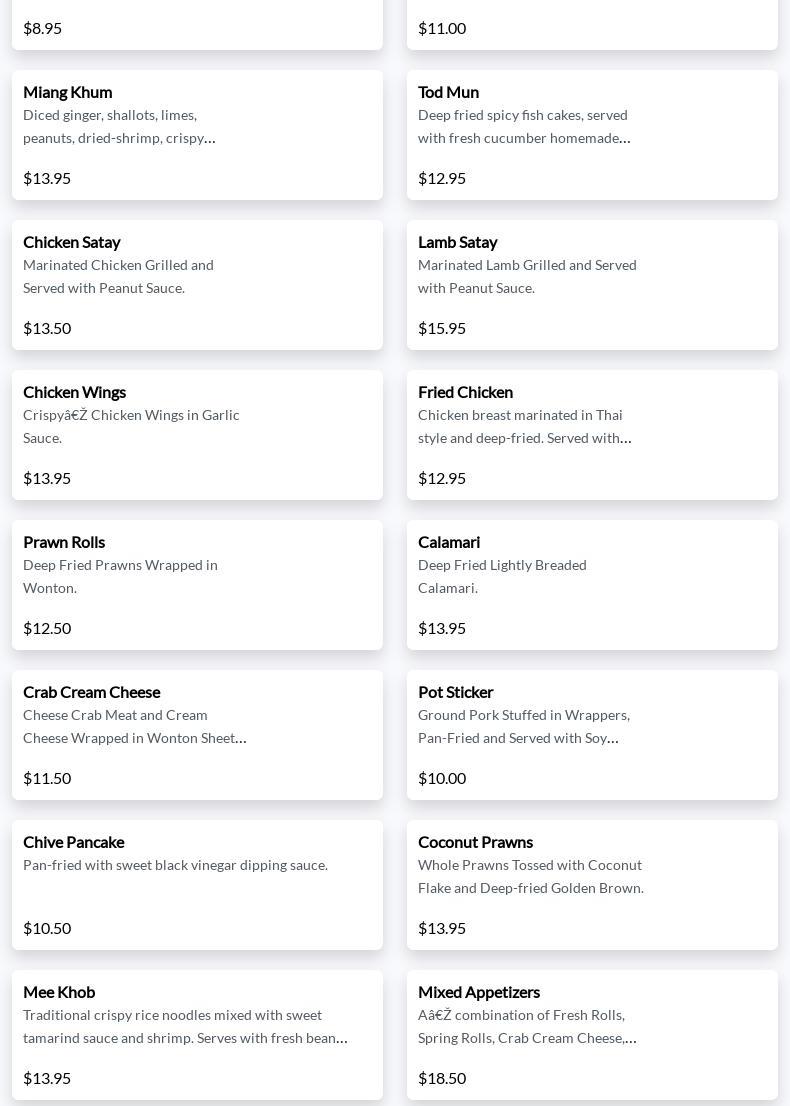Viewport: 790px width, 1106px height.
Task: Pick the Prawn Rolls item
Action: (x=198, y=585)
